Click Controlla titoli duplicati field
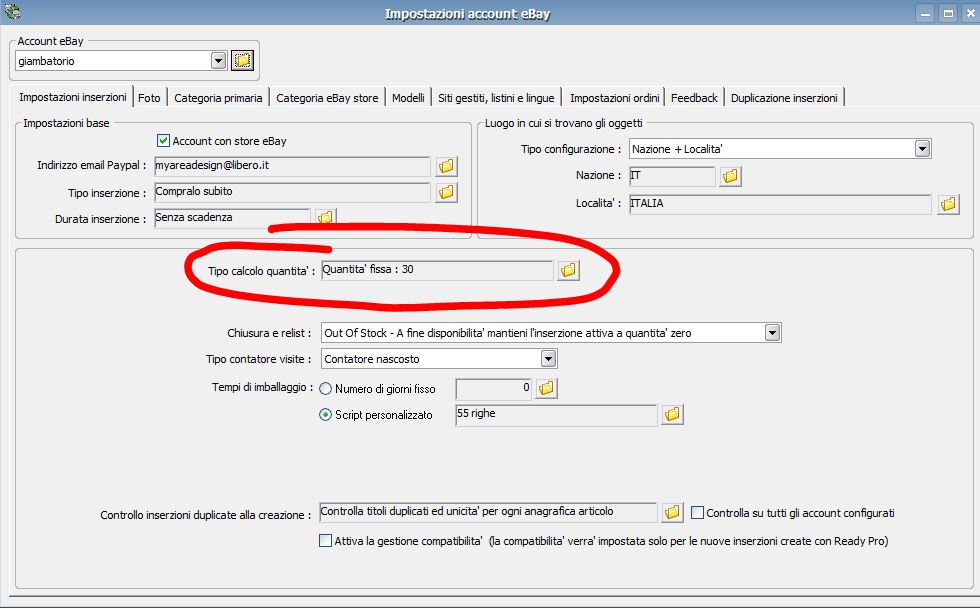The image size is (980, 609). click(488, 512)
